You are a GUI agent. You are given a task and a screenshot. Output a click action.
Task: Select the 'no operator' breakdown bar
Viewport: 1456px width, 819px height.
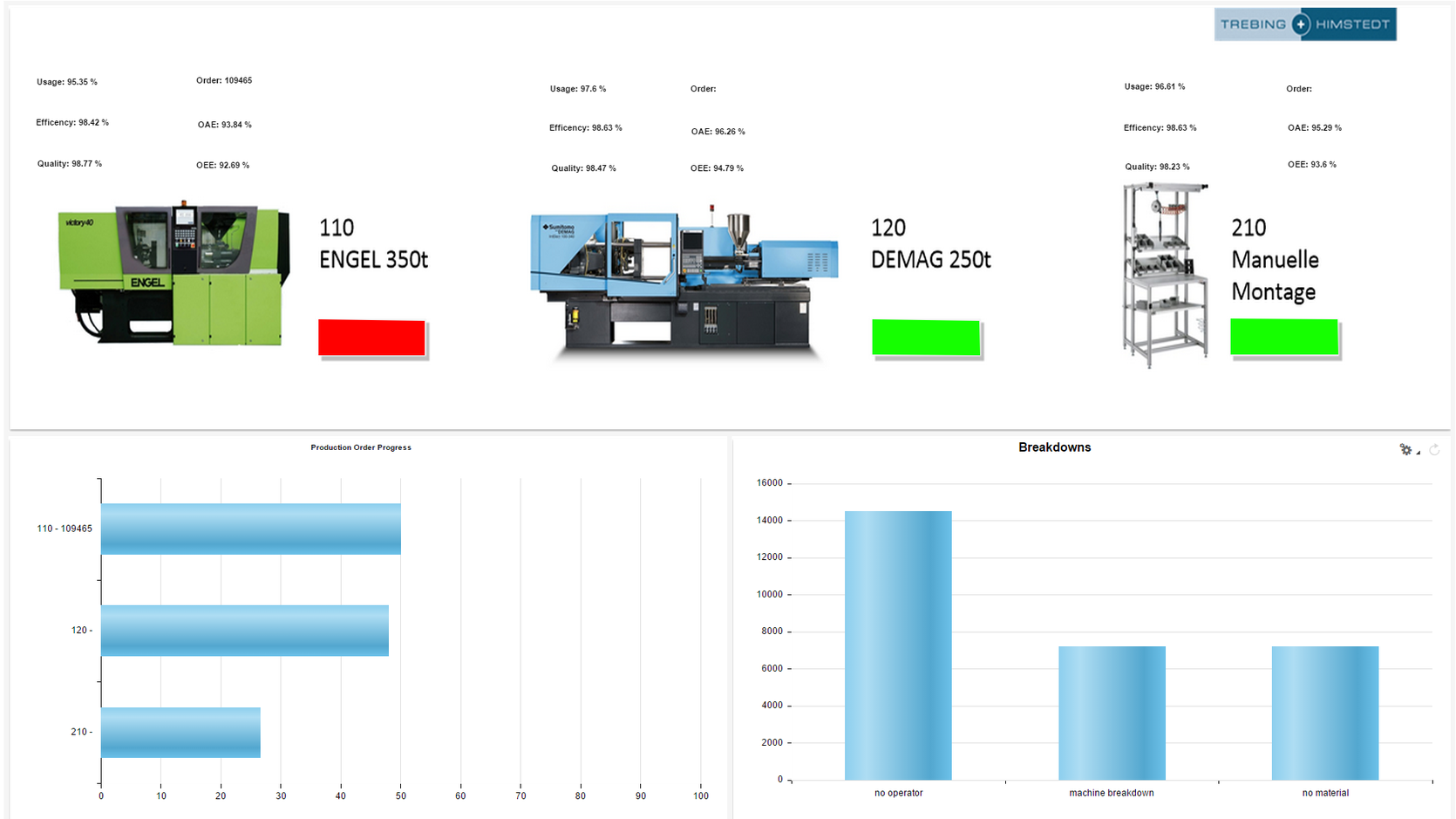pos(898,645)
